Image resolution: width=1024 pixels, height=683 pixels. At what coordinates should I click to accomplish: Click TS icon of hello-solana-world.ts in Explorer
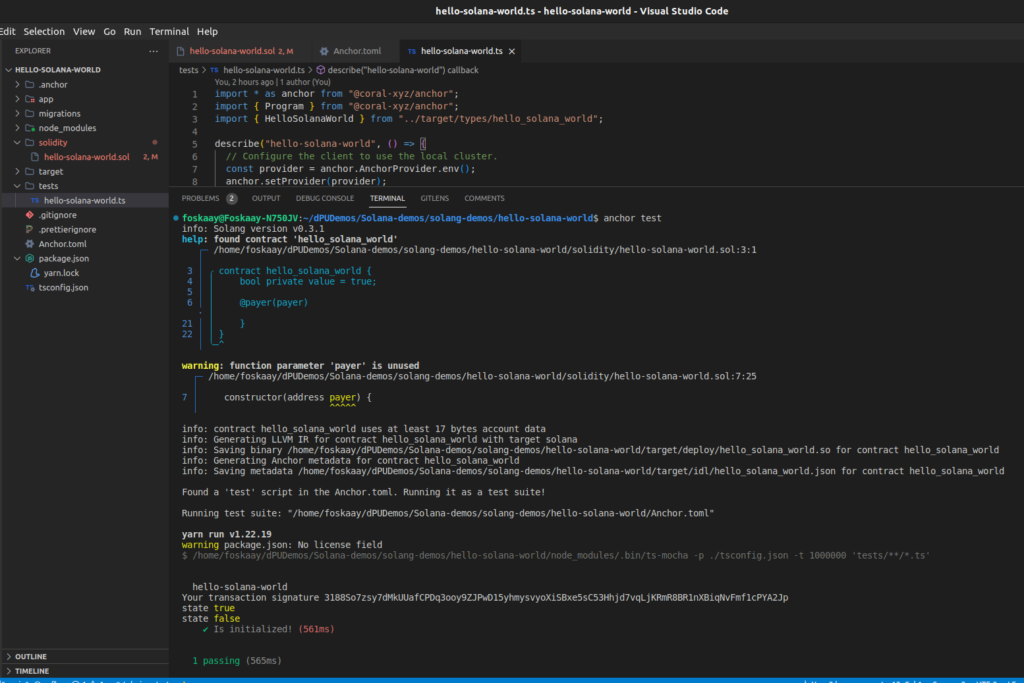point(35,200)
